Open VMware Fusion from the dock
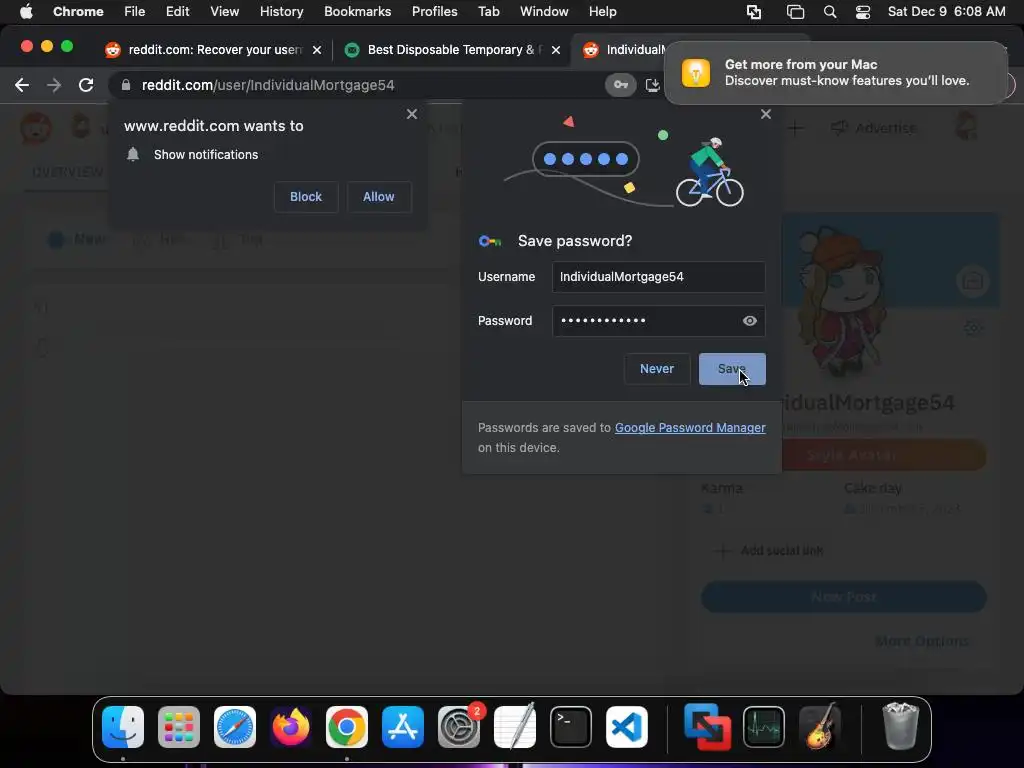This screenshot has height=768, width=1024. [x=707, y=727]
